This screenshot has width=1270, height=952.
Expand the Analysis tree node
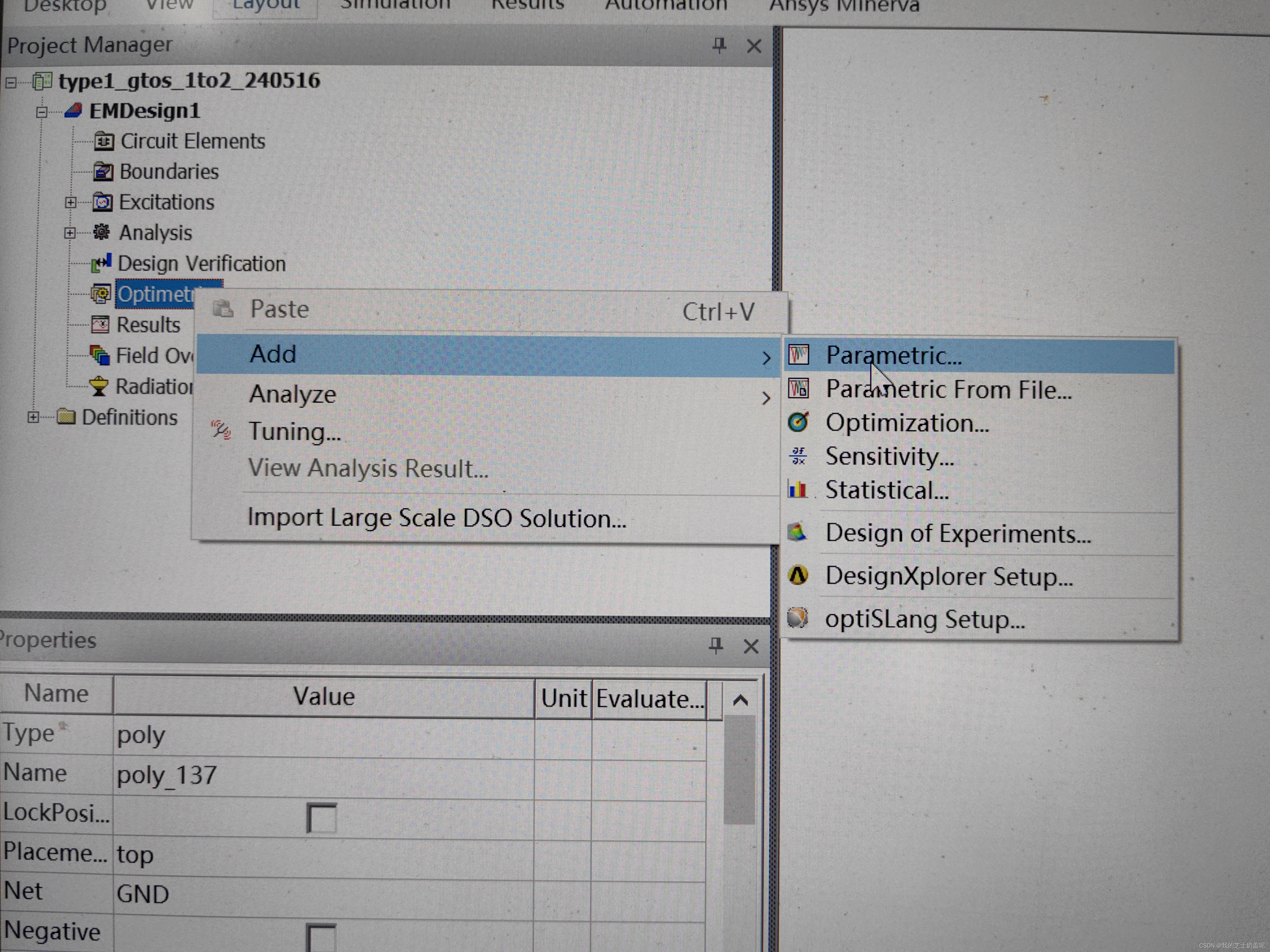click(x=69, y=233)
